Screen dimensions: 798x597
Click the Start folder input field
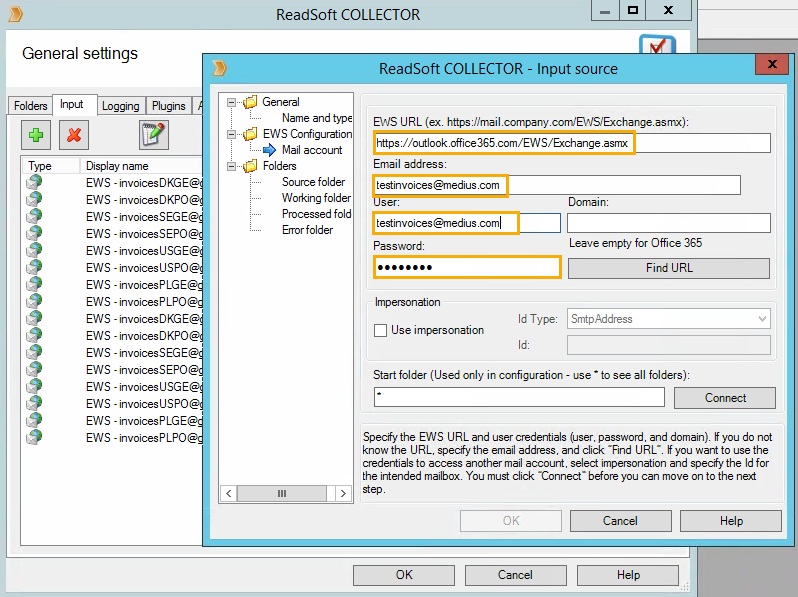[x=519, y=397]
